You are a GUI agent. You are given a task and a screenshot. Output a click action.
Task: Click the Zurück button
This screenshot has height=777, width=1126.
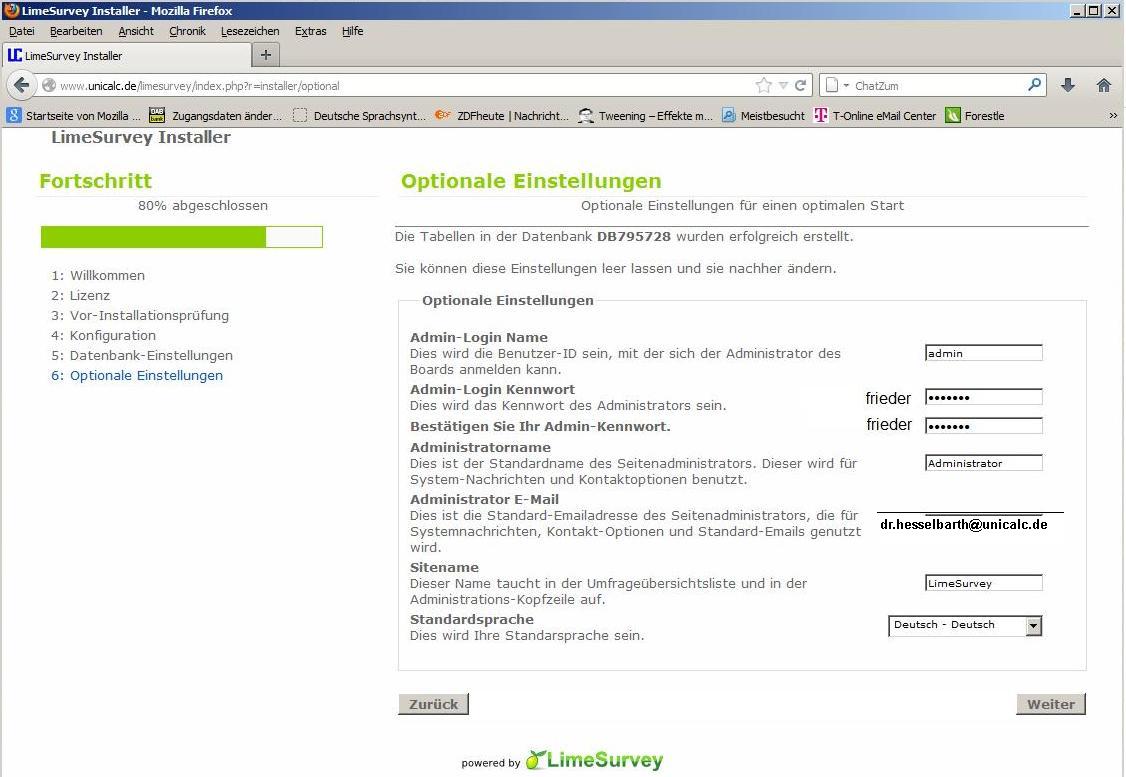click(433, 704)
